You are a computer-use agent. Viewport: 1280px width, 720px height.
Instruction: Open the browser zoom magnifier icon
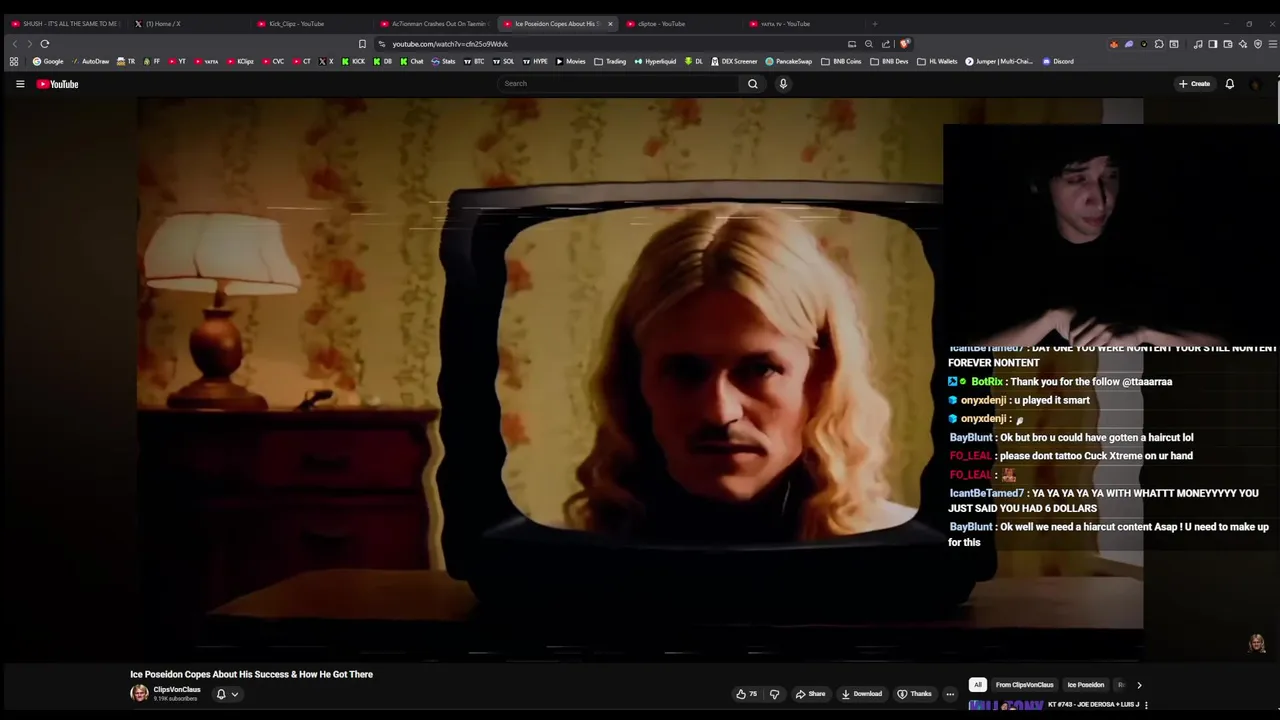[x=868, y=44]
